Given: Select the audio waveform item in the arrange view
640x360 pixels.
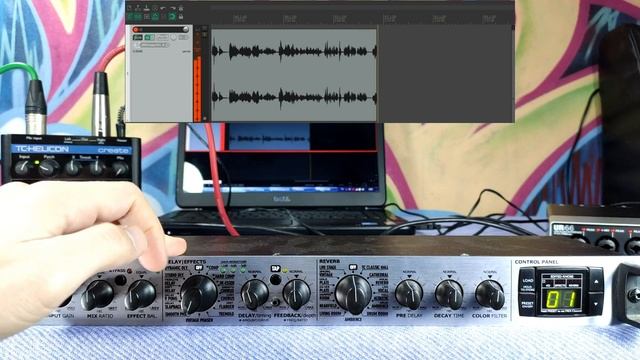Looking at the screenshot, I should tap(294, 75).
